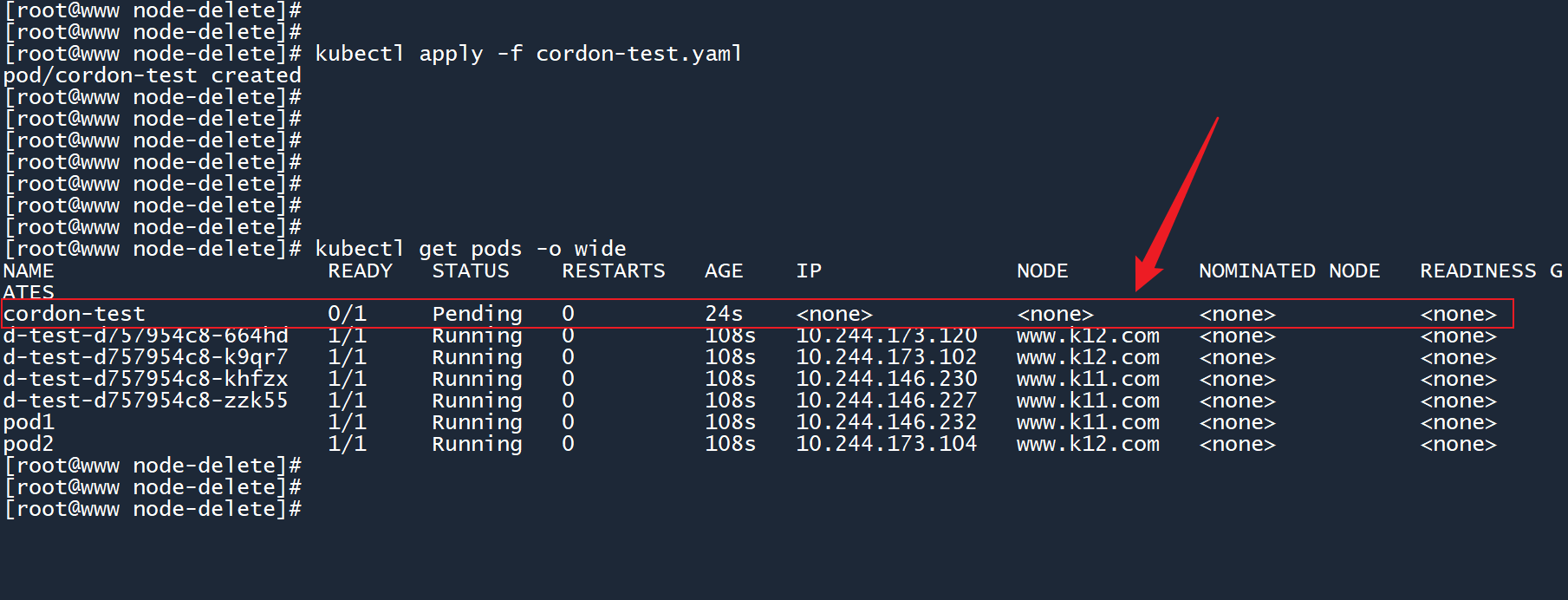Click the 'kubectl get pods -o wide' command
Image resolution: width=1568 pixels, height=600 pixels.
[470, 249]
